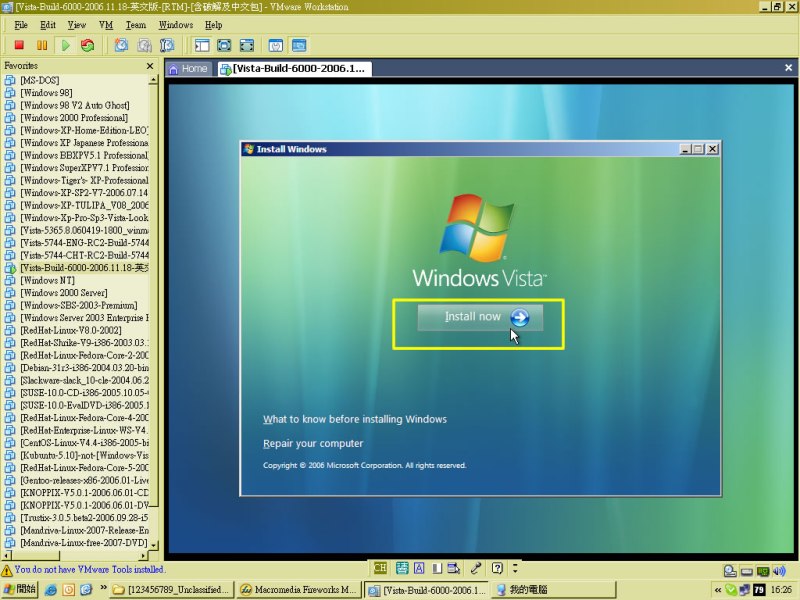Click the VMware sound device status icon
The image size is (800, 600).
(779, 571)
